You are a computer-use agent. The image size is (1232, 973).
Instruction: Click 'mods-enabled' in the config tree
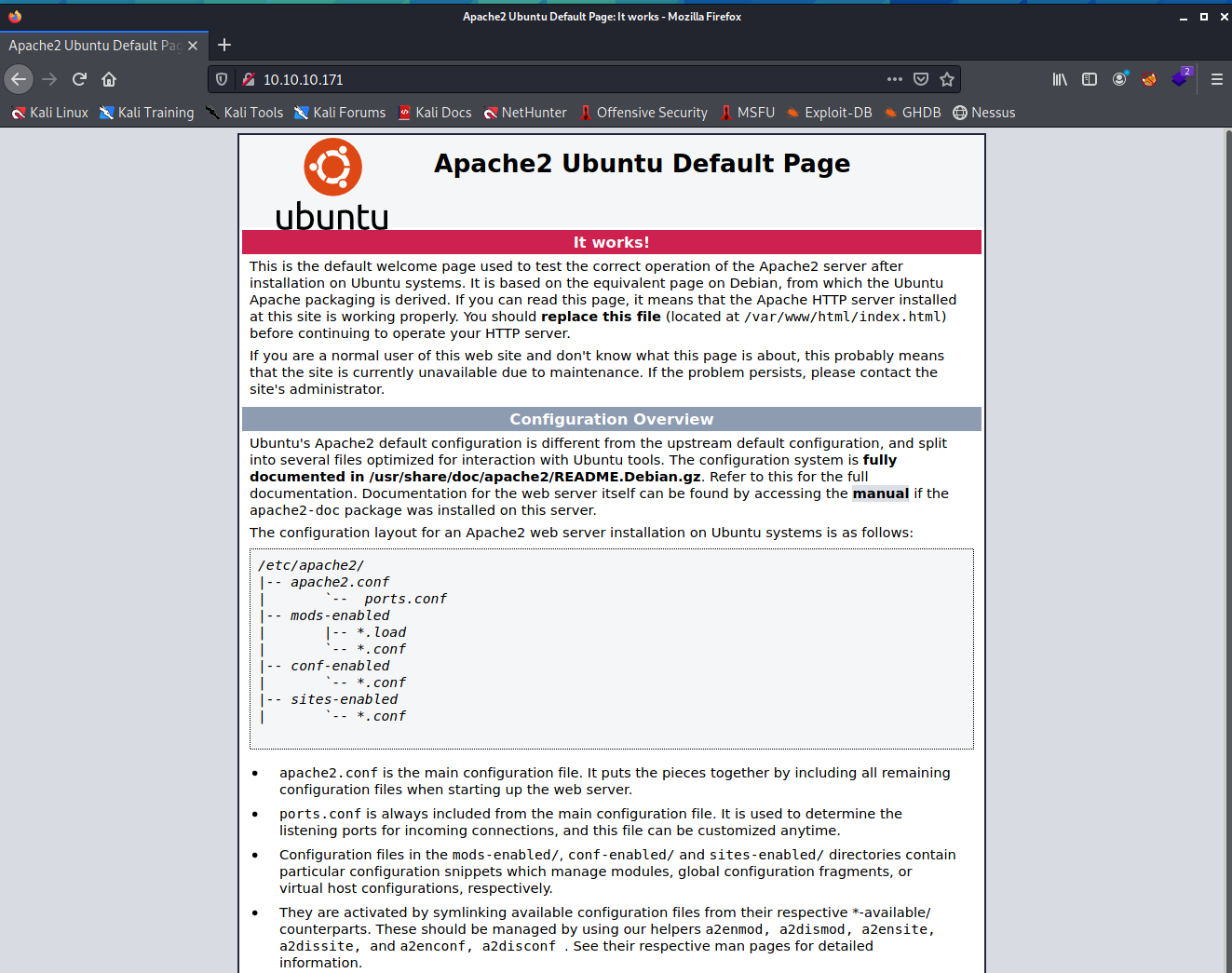click(x=340, y=615)
